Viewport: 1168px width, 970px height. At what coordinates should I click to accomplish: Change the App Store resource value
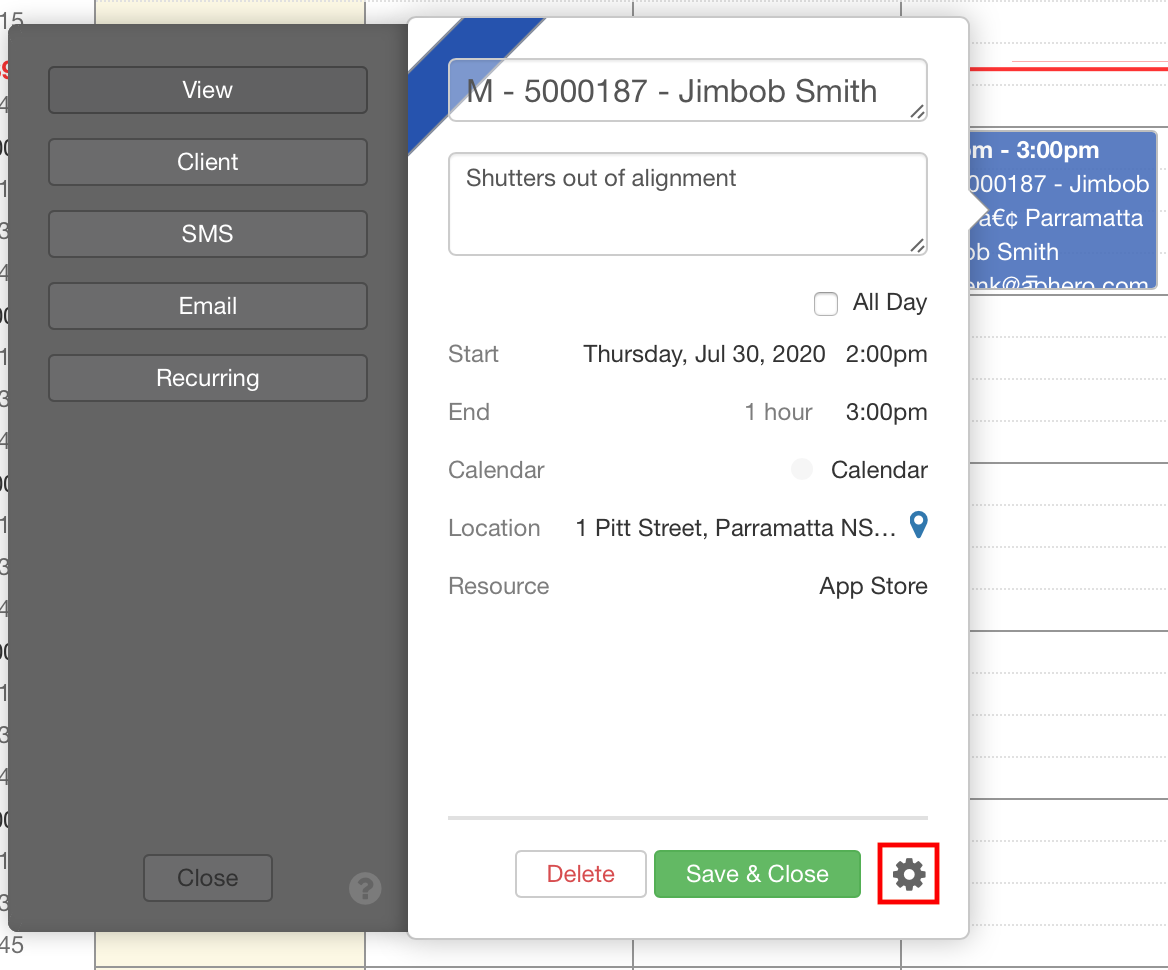(873, 586)
